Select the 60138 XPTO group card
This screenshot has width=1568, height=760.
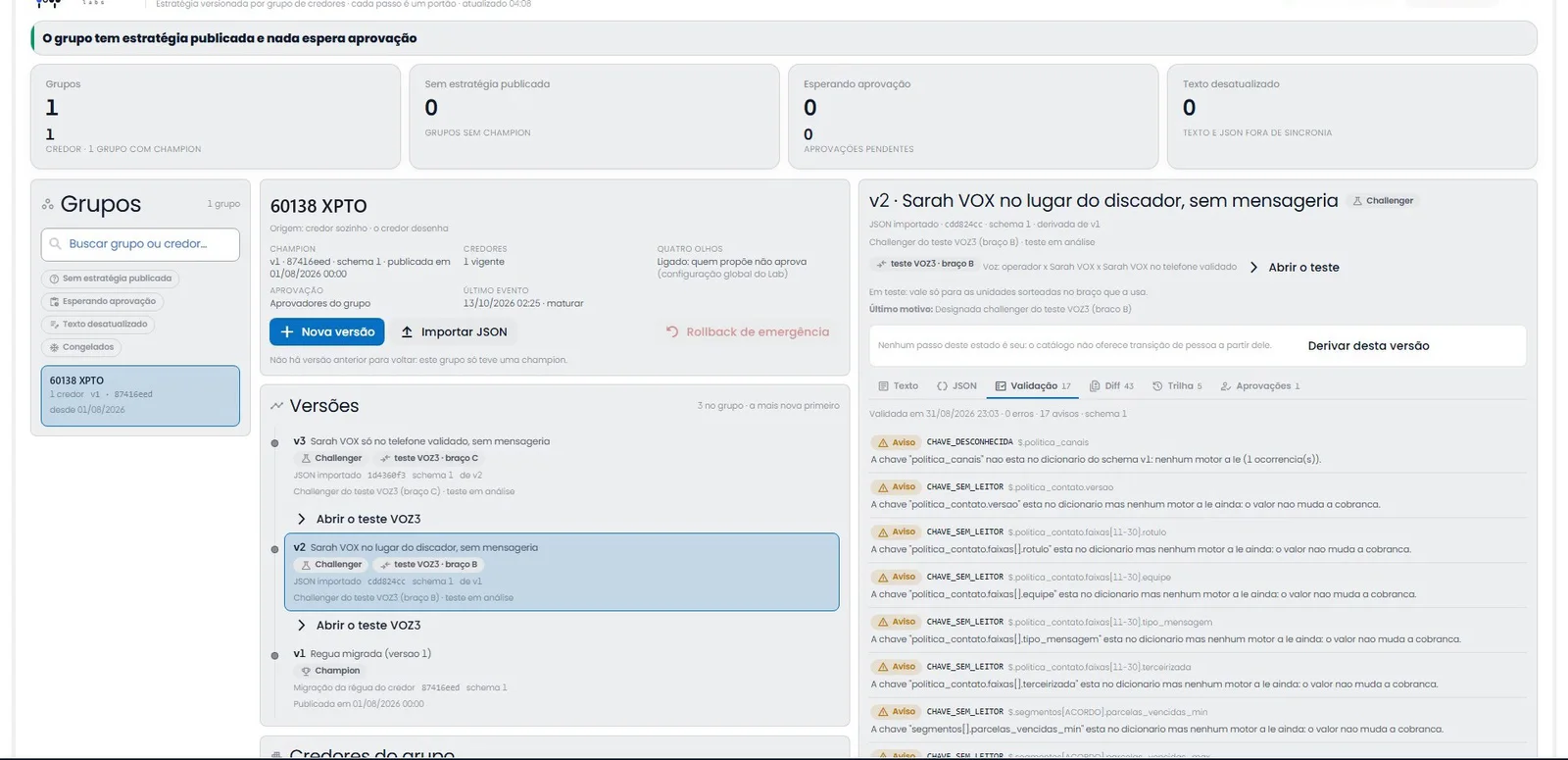(x=140, y=396)
